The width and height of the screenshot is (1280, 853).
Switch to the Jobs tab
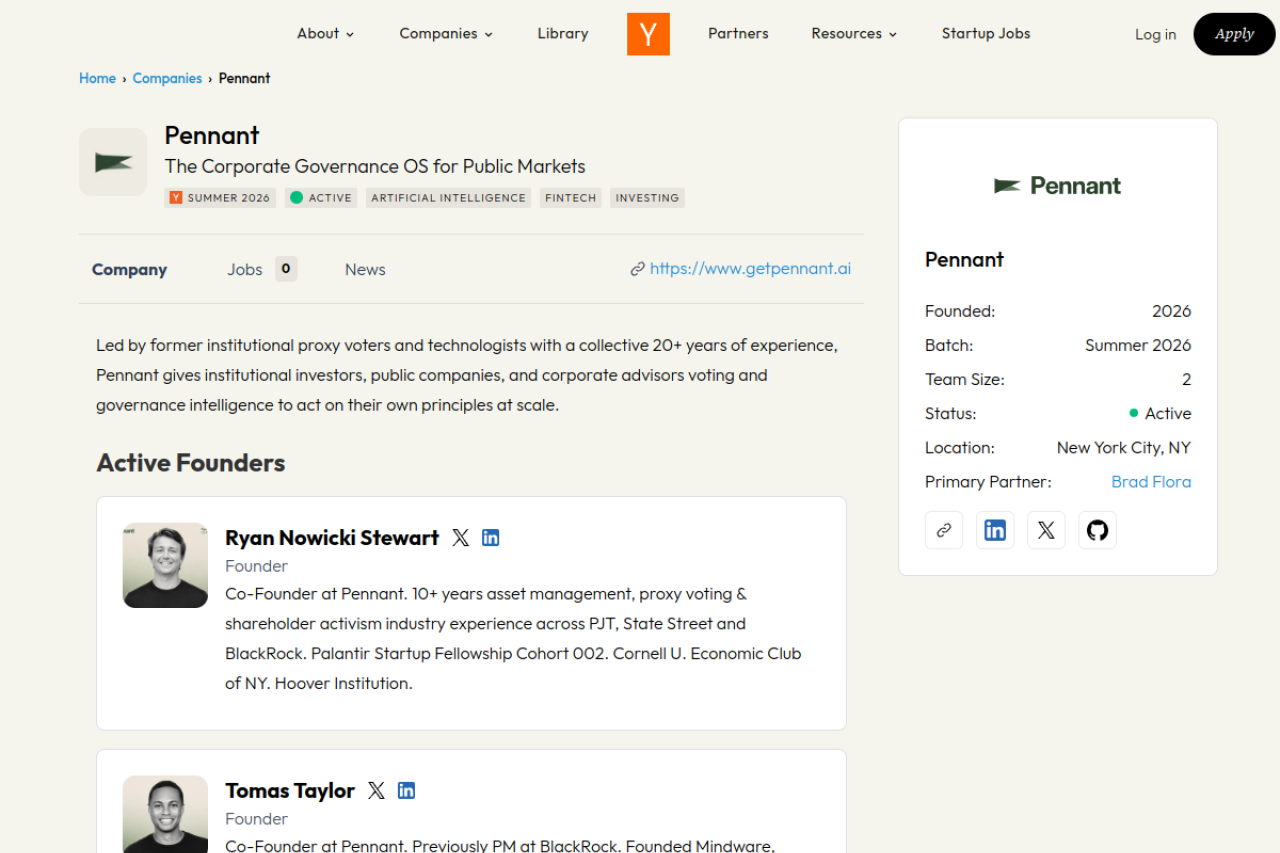(244, 270)
